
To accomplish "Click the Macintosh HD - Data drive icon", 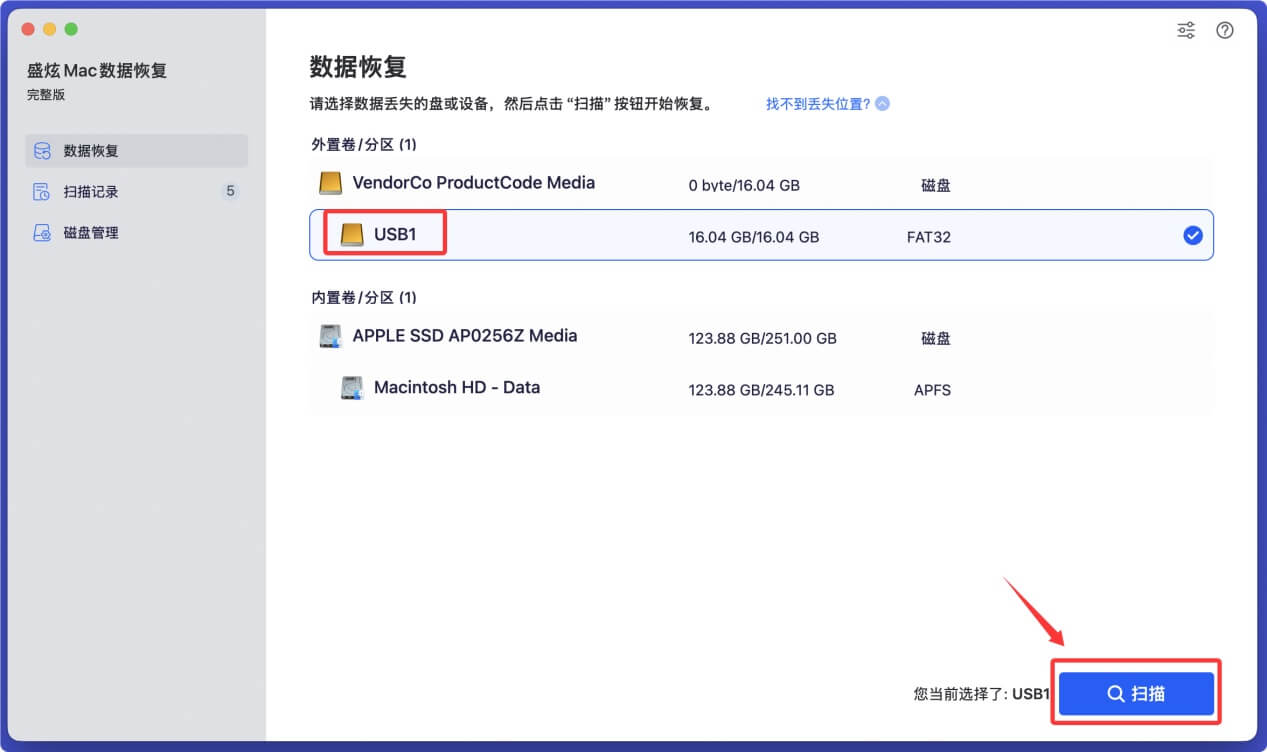I will pyautogui.click(x=353, y=389).
